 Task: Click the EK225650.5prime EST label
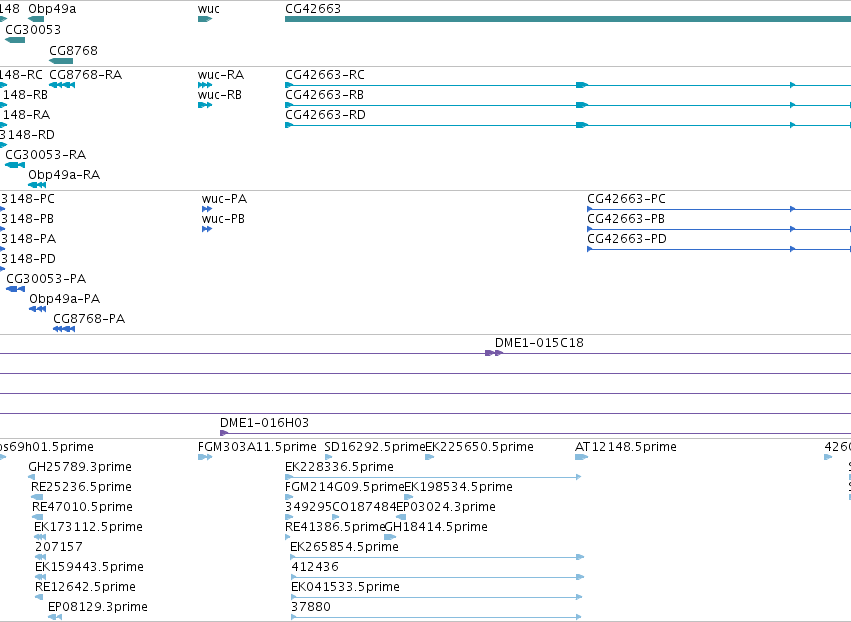point(479,447)
